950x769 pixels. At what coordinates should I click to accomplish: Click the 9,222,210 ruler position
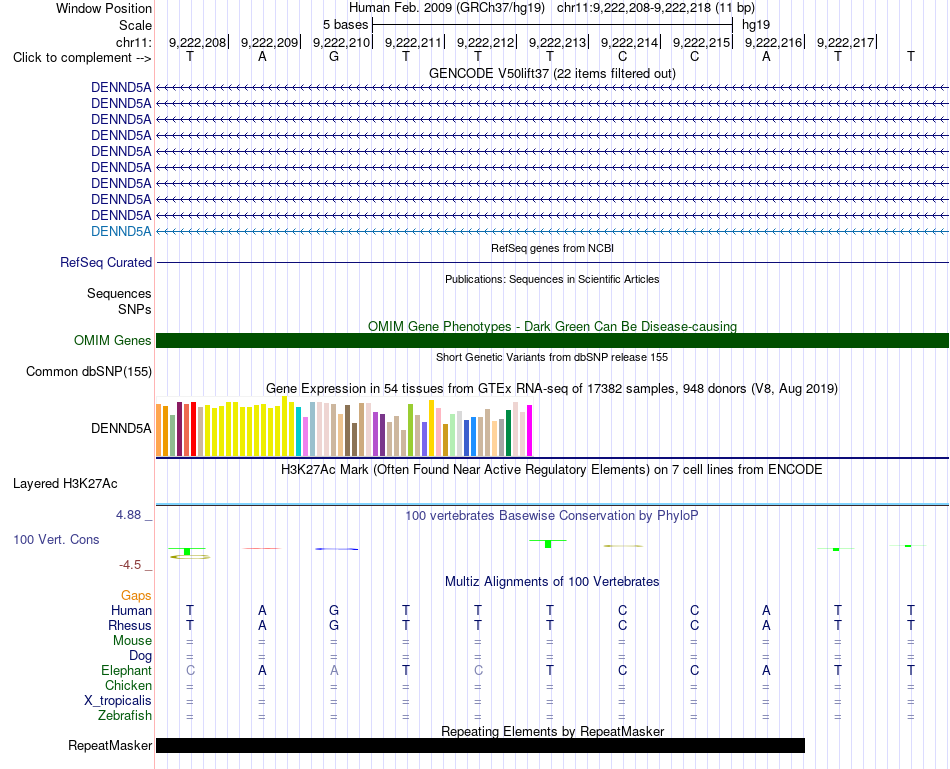pos(341,42)
